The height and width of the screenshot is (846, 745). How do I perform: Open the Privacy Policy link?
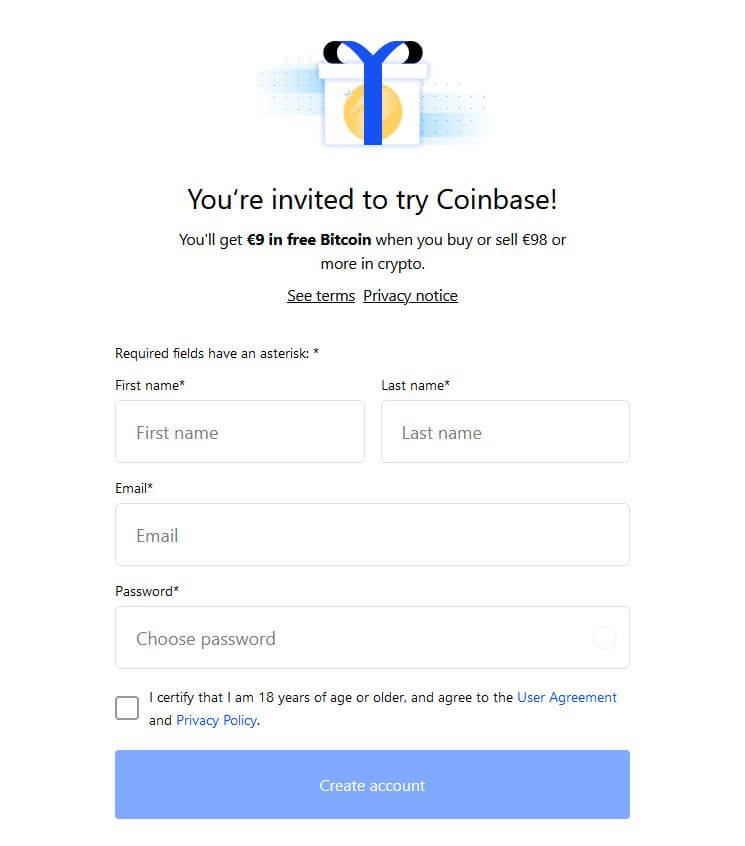(216, 720)
